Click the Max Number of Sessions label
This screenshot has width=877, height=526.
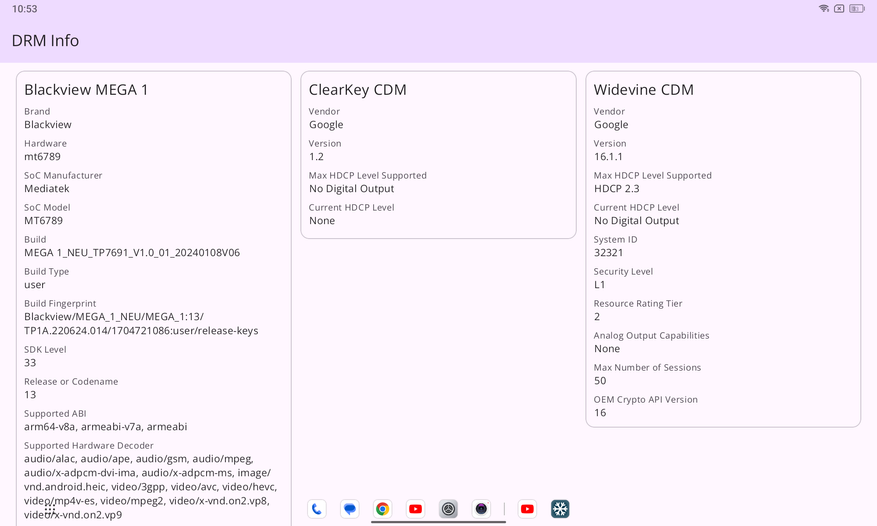pos(648,368)
